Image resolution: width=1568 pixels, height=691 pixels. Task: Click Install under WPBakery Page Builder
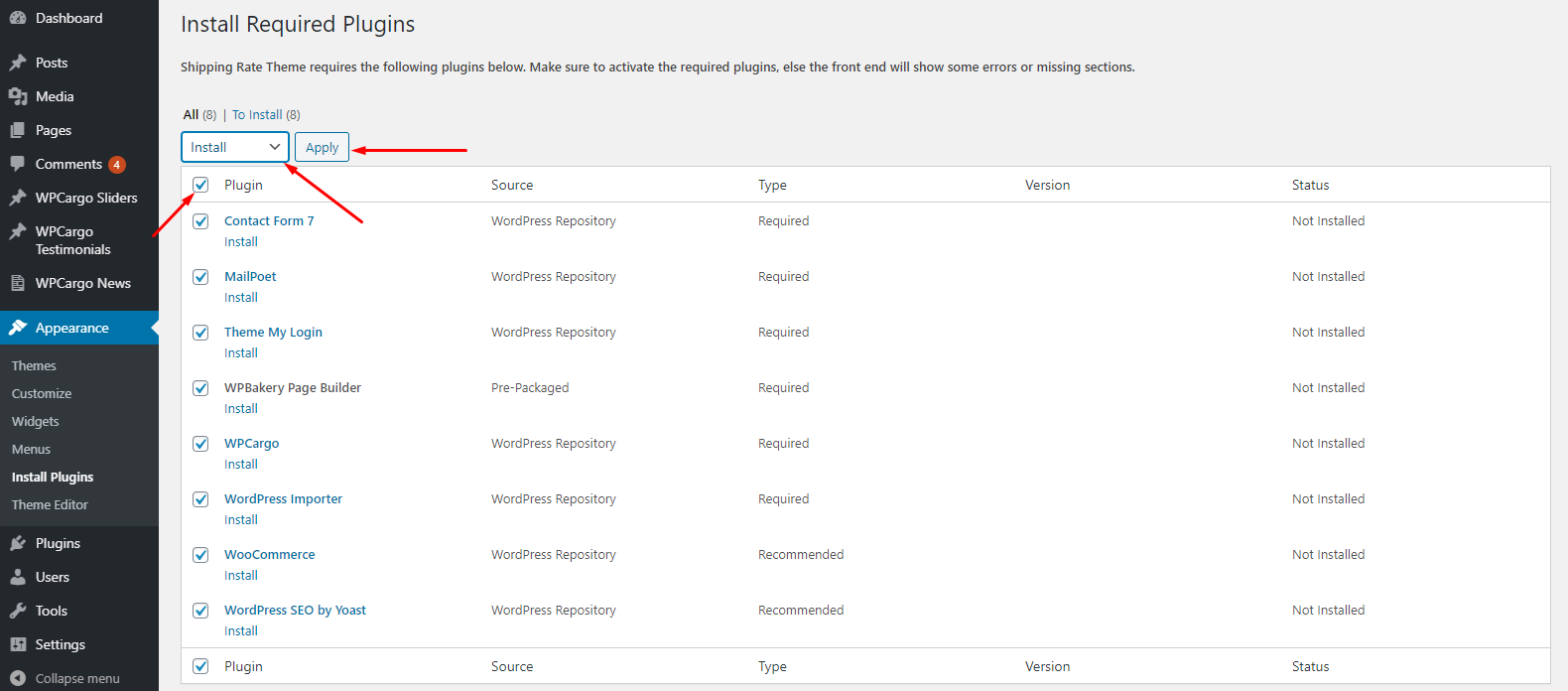point(241,408)
